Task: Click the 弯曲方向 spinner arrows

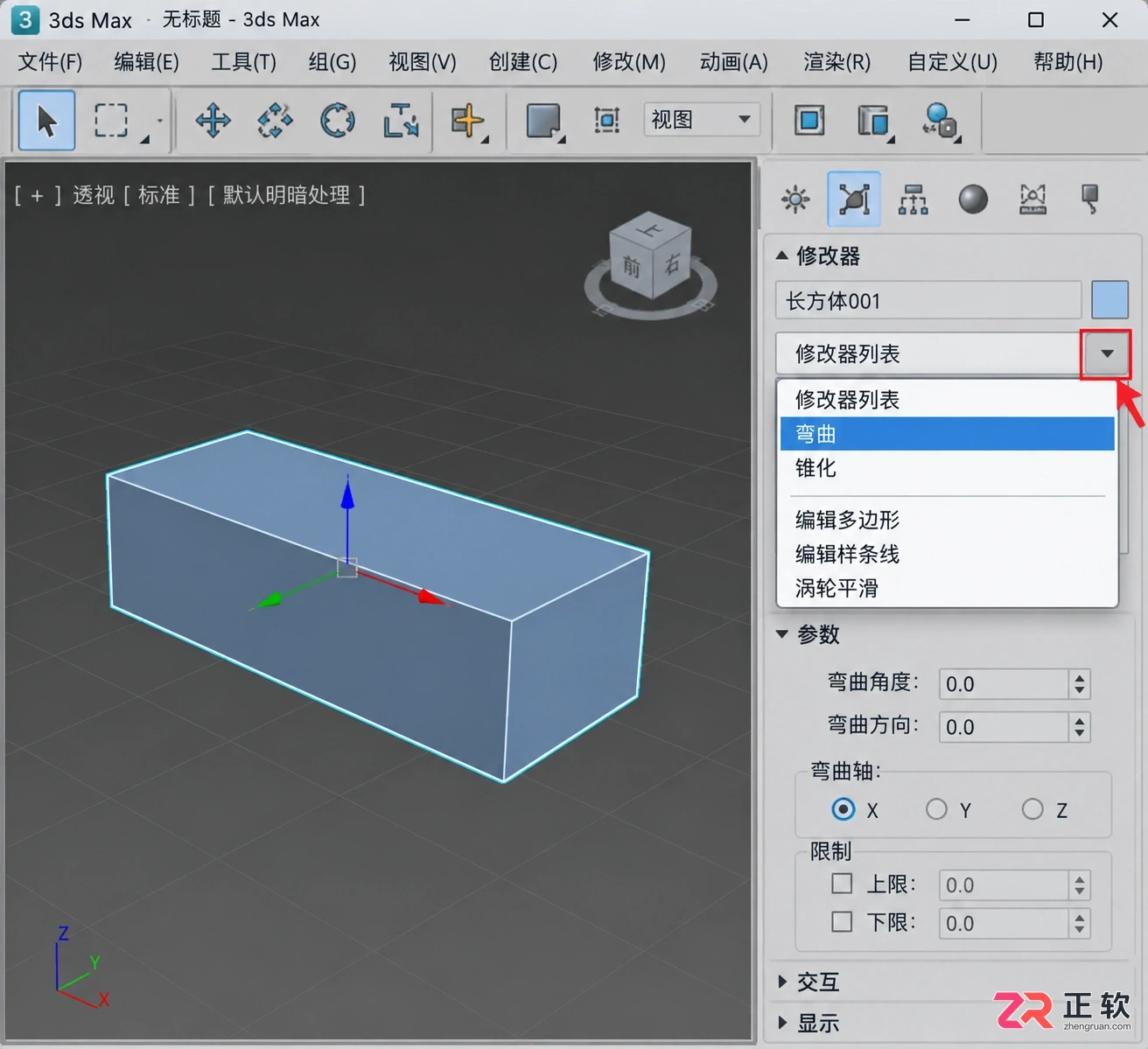Action: click(1080, 726)
